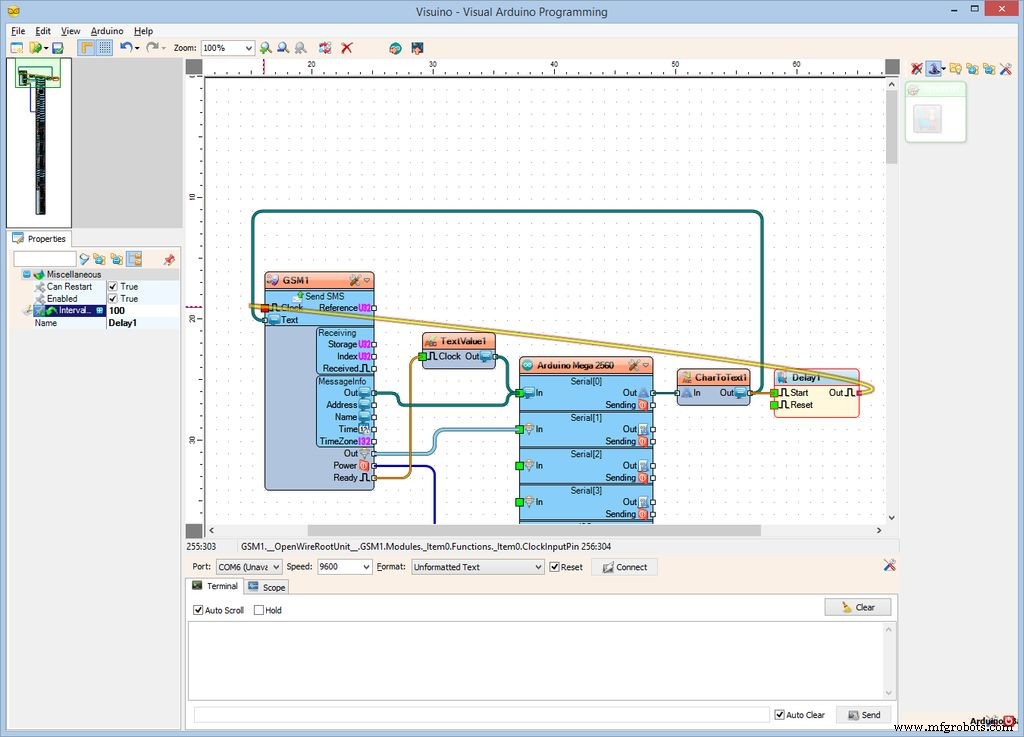Screen dimensions: 1024x737
Task: Click the Clear terminal button
Action: [857, 607]
